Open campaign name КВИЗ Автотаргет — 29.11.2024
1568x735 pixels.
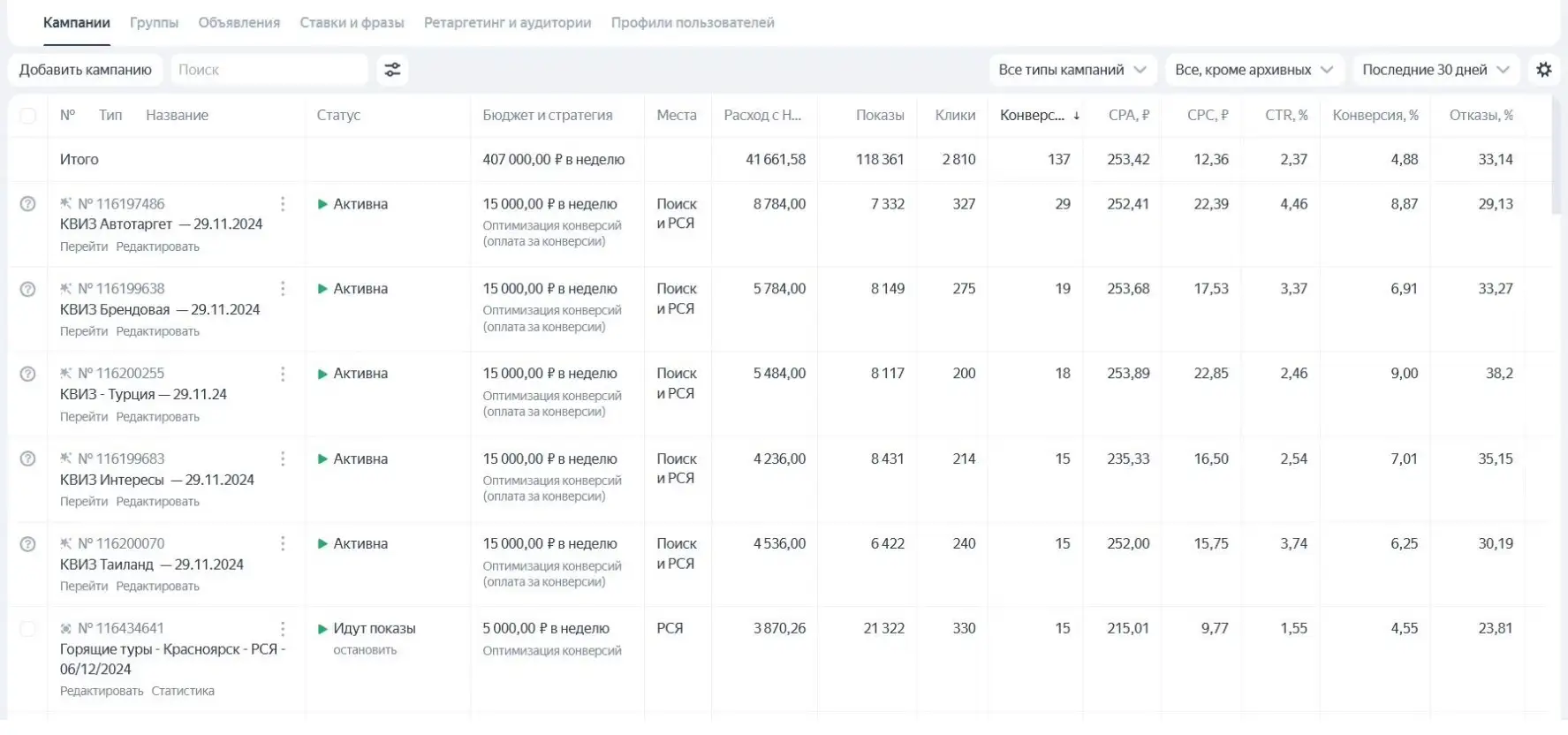tap(161, 224)
